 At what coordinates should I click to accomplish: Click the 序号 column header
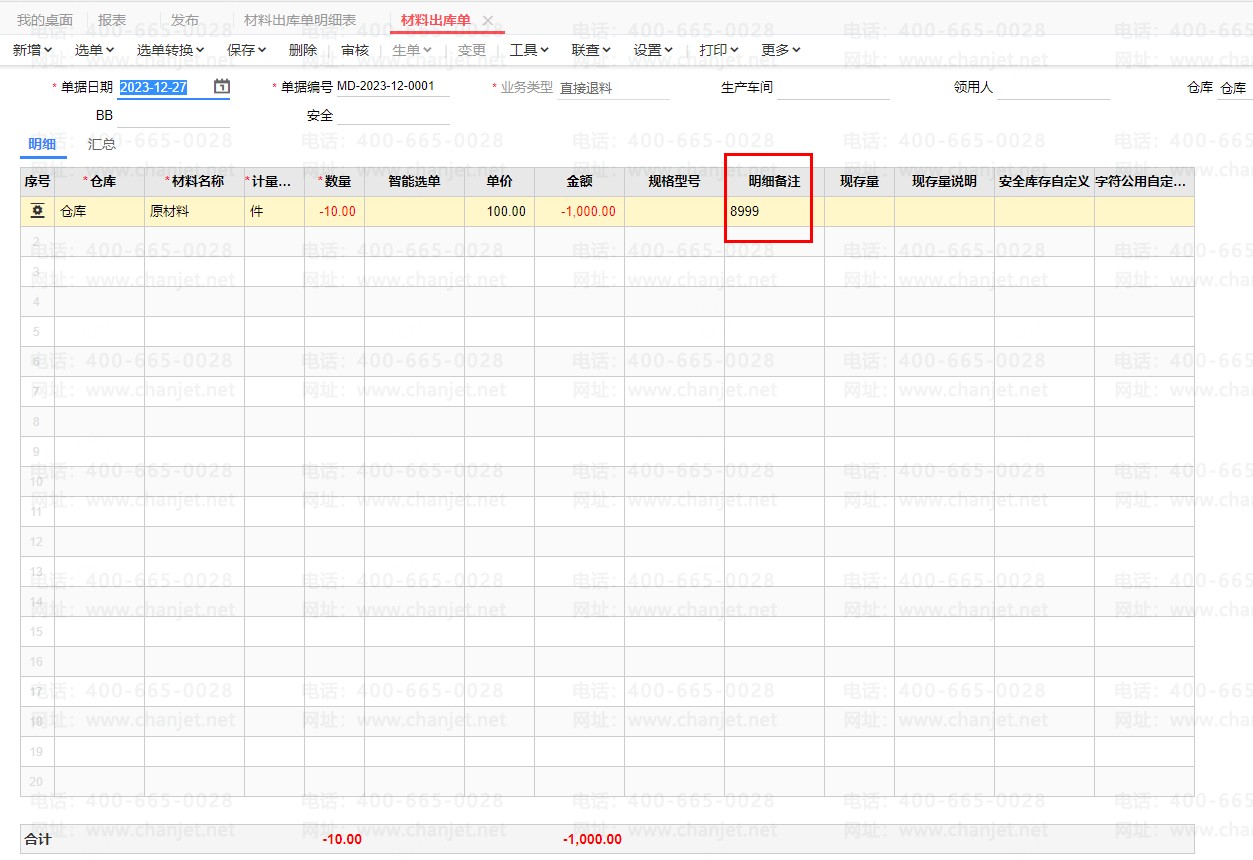pos(37,182)
